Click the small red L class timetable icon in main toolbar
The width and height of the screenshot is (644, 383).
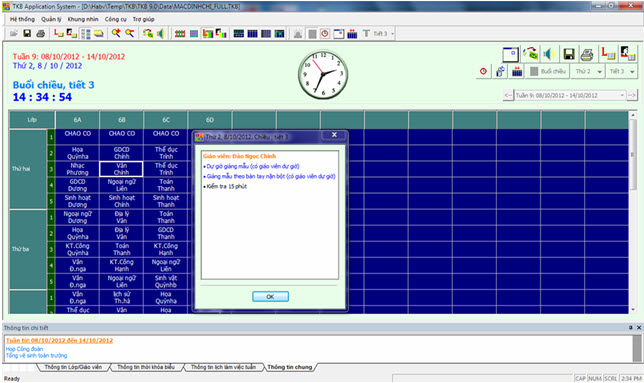(x=59, y=34)
